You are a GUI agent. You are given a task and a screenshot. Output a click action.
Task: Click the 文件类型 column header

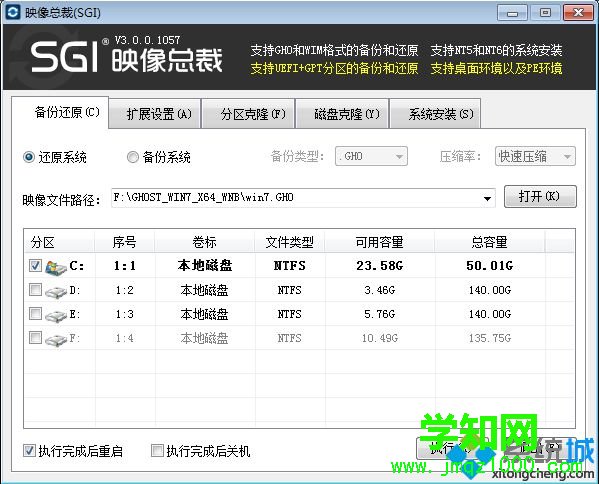290,242
